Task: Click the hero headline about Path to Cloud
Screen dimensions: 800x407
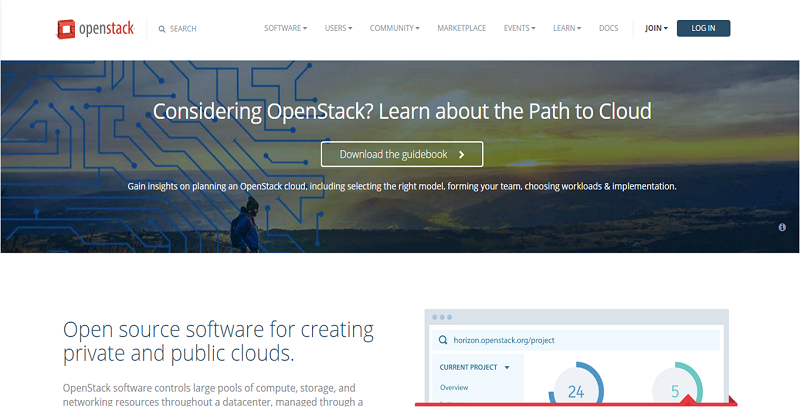Action: pos(402,111)
